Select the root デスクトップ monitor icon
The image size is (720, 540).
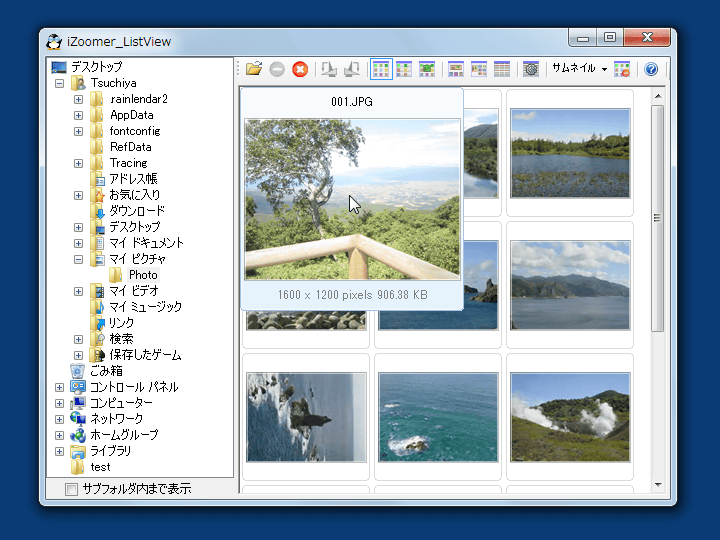(x=59, y=67)
